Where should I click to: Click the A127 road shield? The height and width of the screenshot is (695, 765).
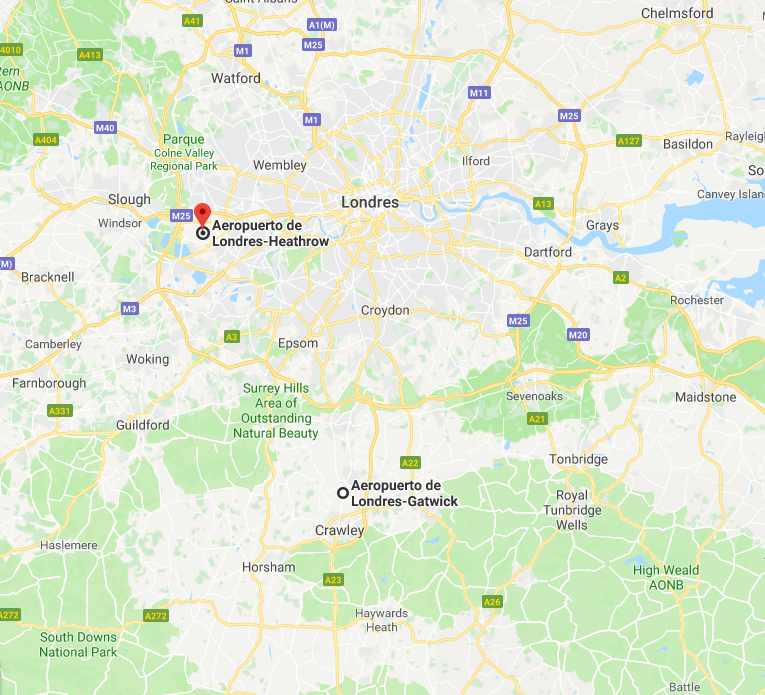(x=629, y=141)
